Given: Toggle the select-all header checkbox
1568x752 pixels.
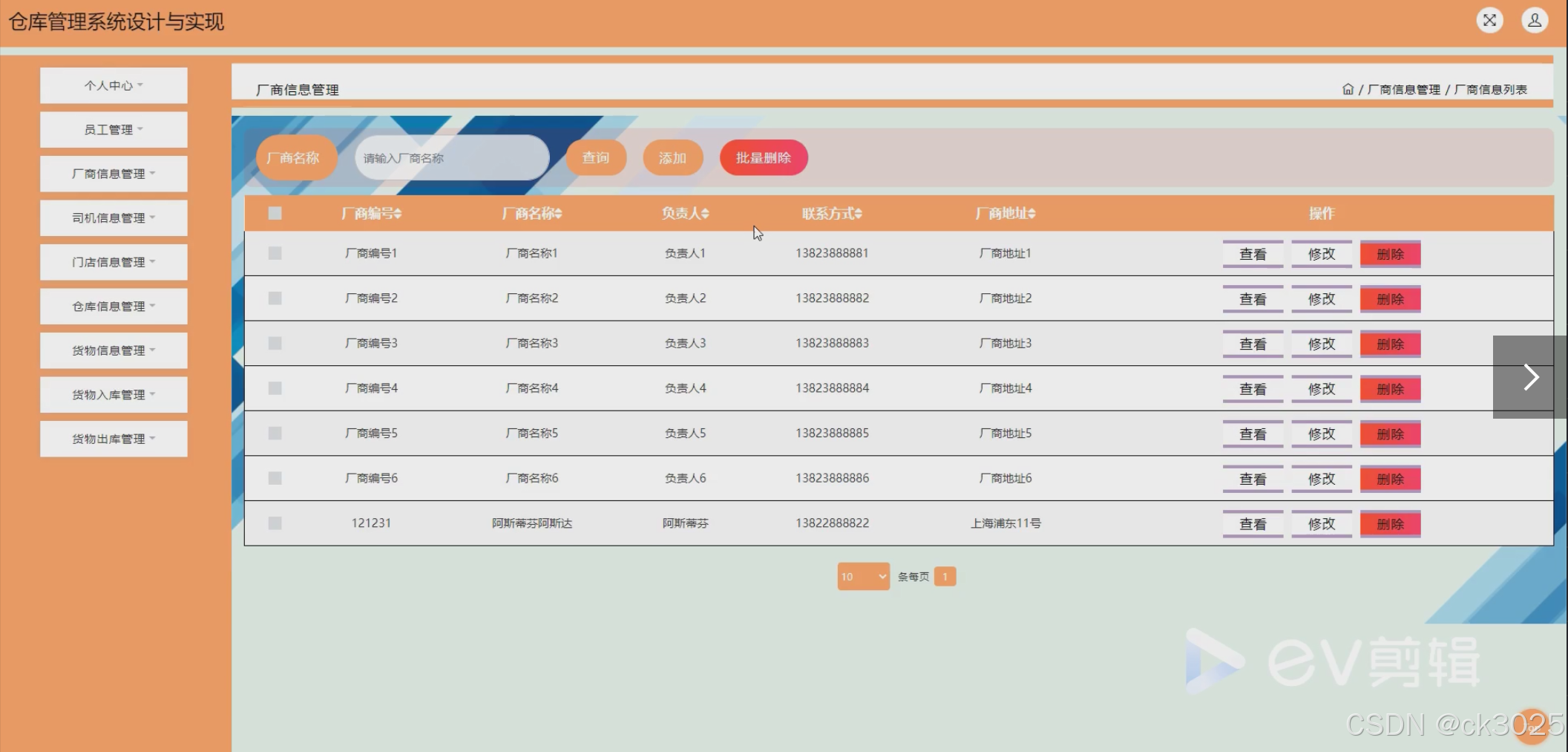Looking at the screenshot, I should (275, 213).
